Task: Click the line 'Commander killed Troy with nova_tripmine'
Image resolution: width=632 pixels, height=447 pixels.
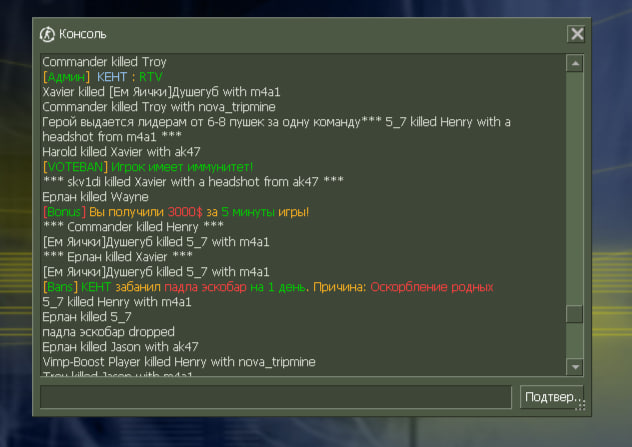Action: [x=159, y=107]
